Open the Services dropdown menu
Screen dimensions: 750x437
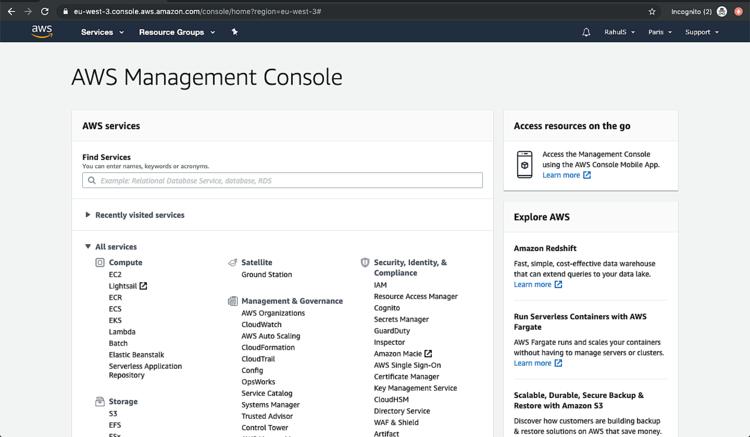(x=102, y=32)
